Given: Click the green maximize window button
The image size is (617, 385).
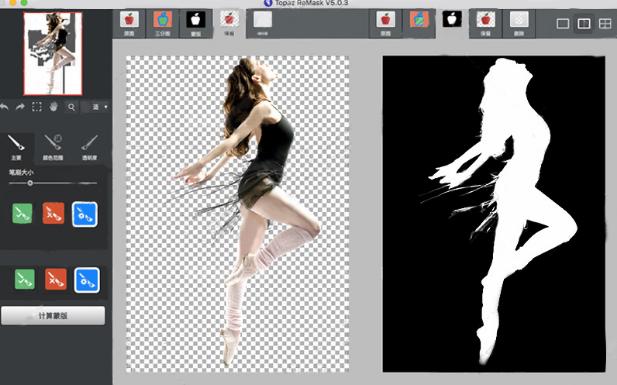Looking at the screenshot, I should [24, 2].
